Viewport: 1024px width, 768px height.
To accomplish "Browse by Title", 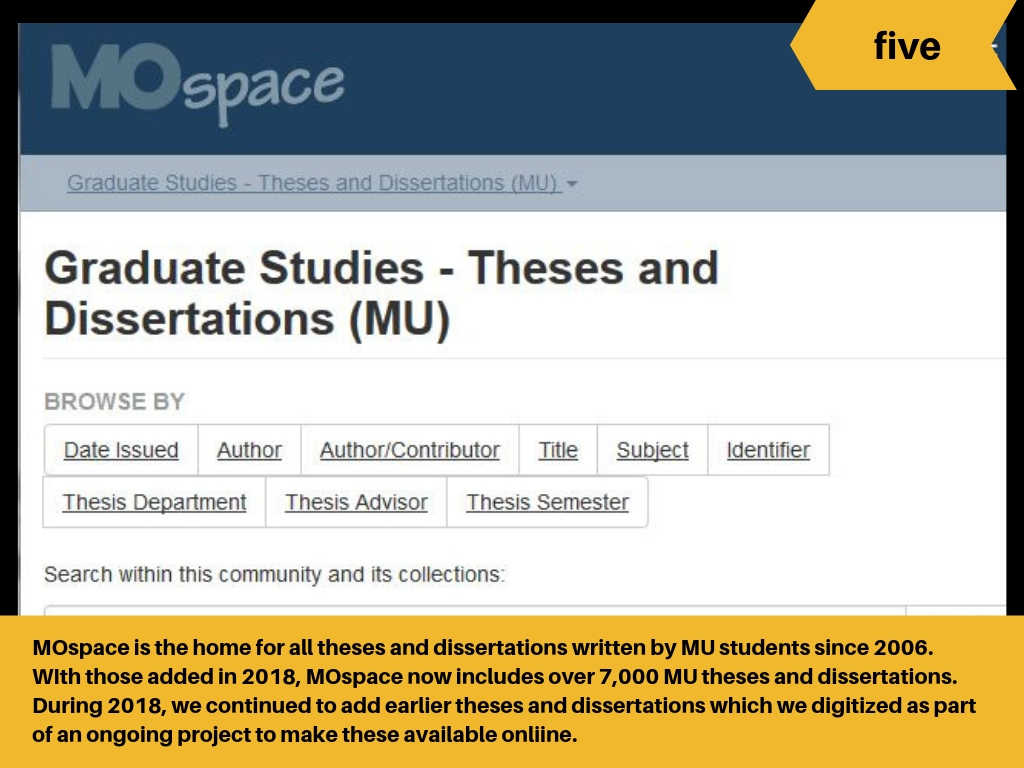I will pyautogui.click(x=557, y=450).
